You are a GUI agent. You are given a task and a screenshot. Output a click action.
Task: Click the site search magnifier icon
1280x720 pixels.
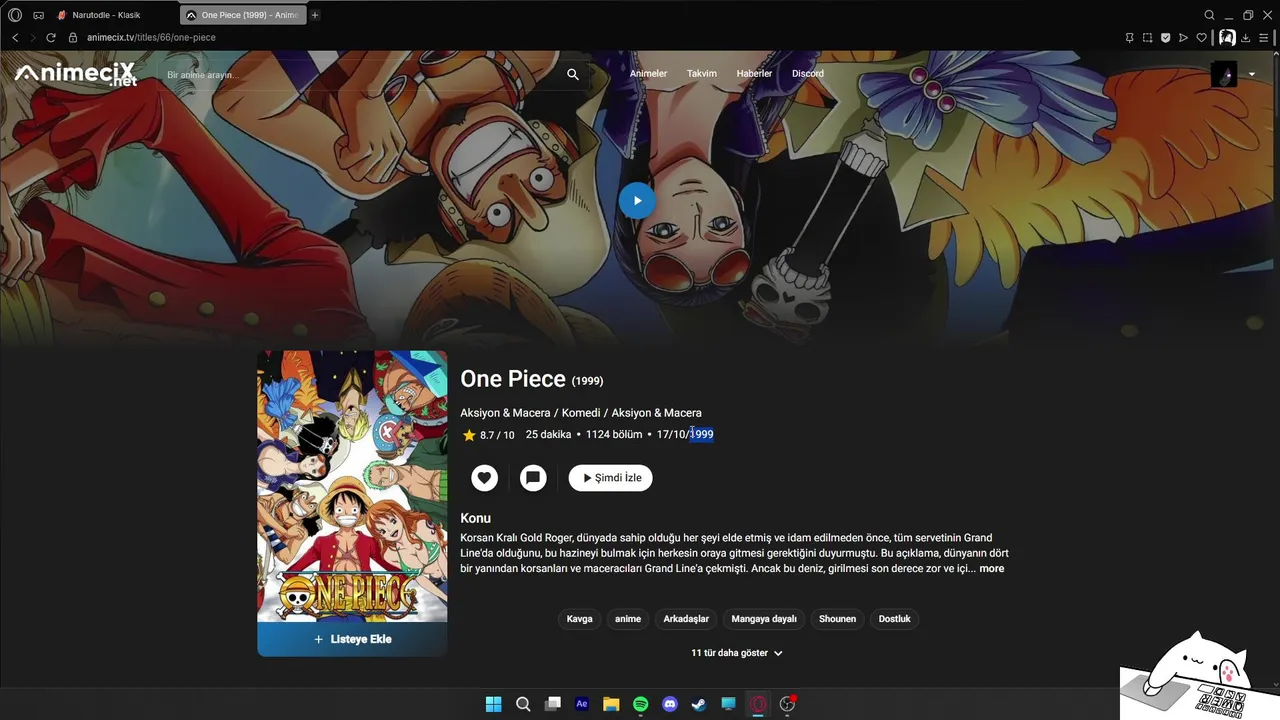click(573, 74)
